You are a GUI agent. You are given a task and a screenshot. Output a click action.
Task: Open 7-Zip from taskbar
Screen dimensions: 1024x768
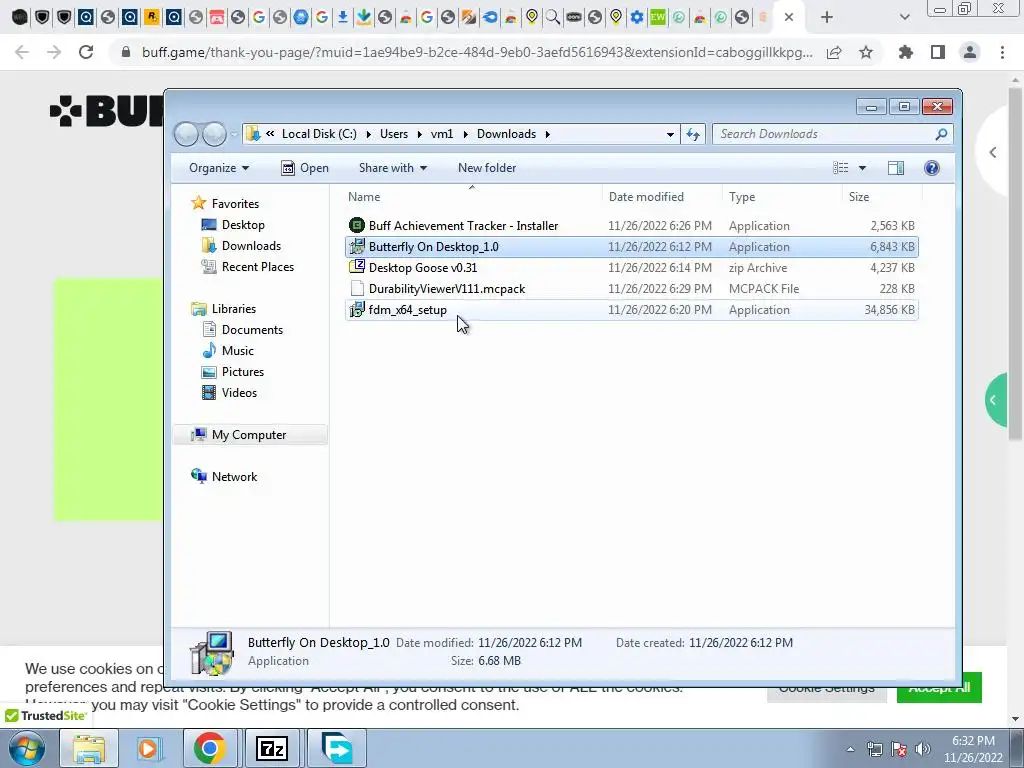[x=272, y=748]
